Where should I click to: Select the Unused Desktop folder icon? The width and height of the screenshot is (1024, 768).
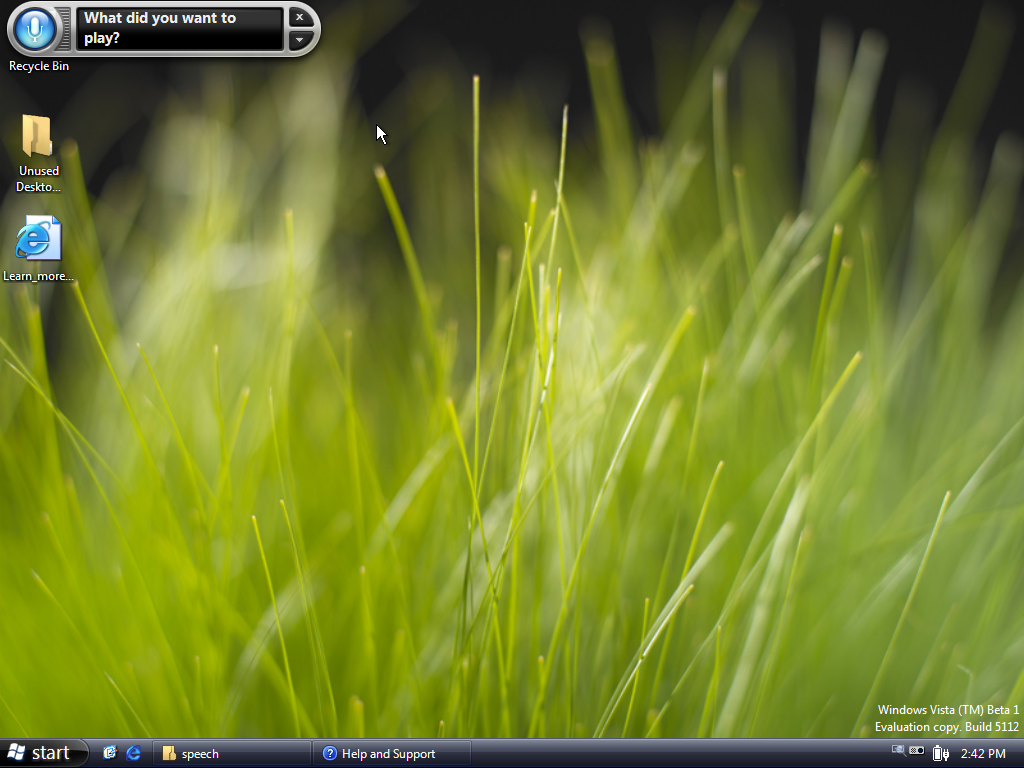tap(37, 136)
